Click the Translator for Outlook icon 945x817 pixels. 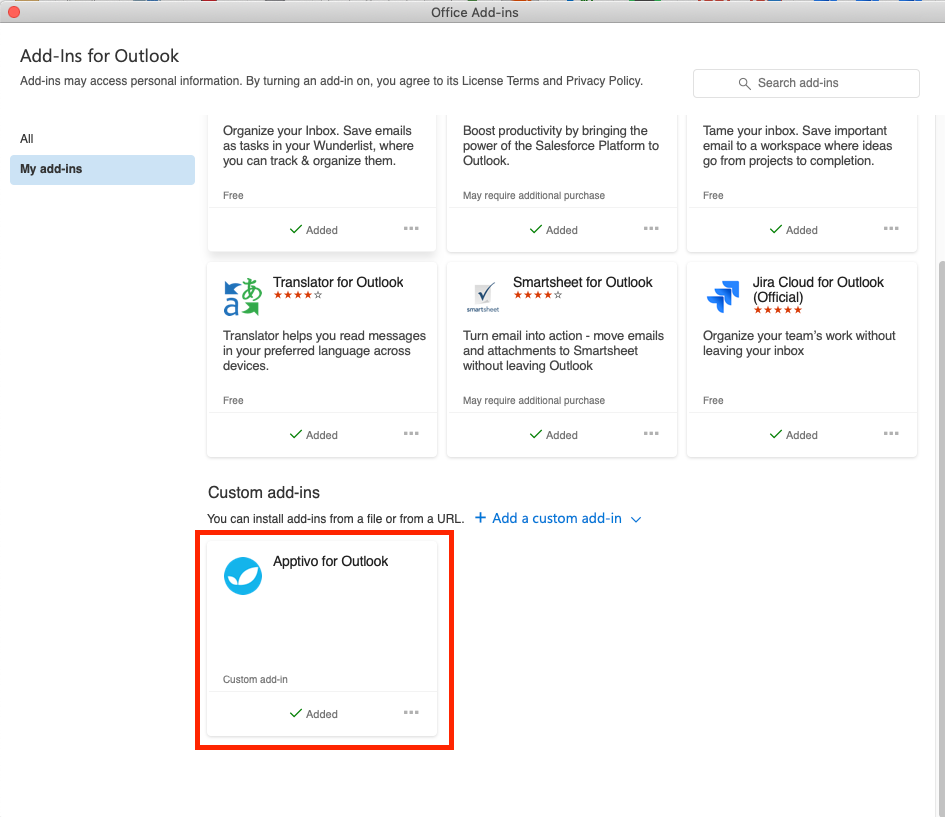click(x=242, y=297)
